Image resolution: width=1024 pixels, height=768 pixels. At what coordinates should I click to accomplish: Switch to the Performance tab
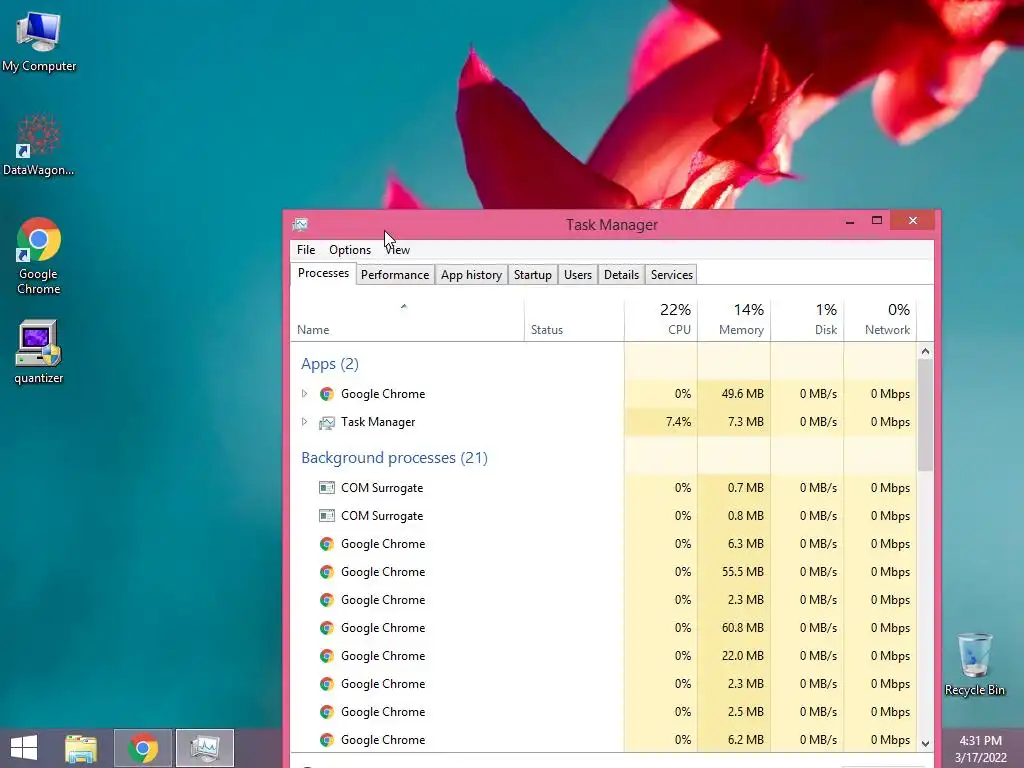[395, 275]
